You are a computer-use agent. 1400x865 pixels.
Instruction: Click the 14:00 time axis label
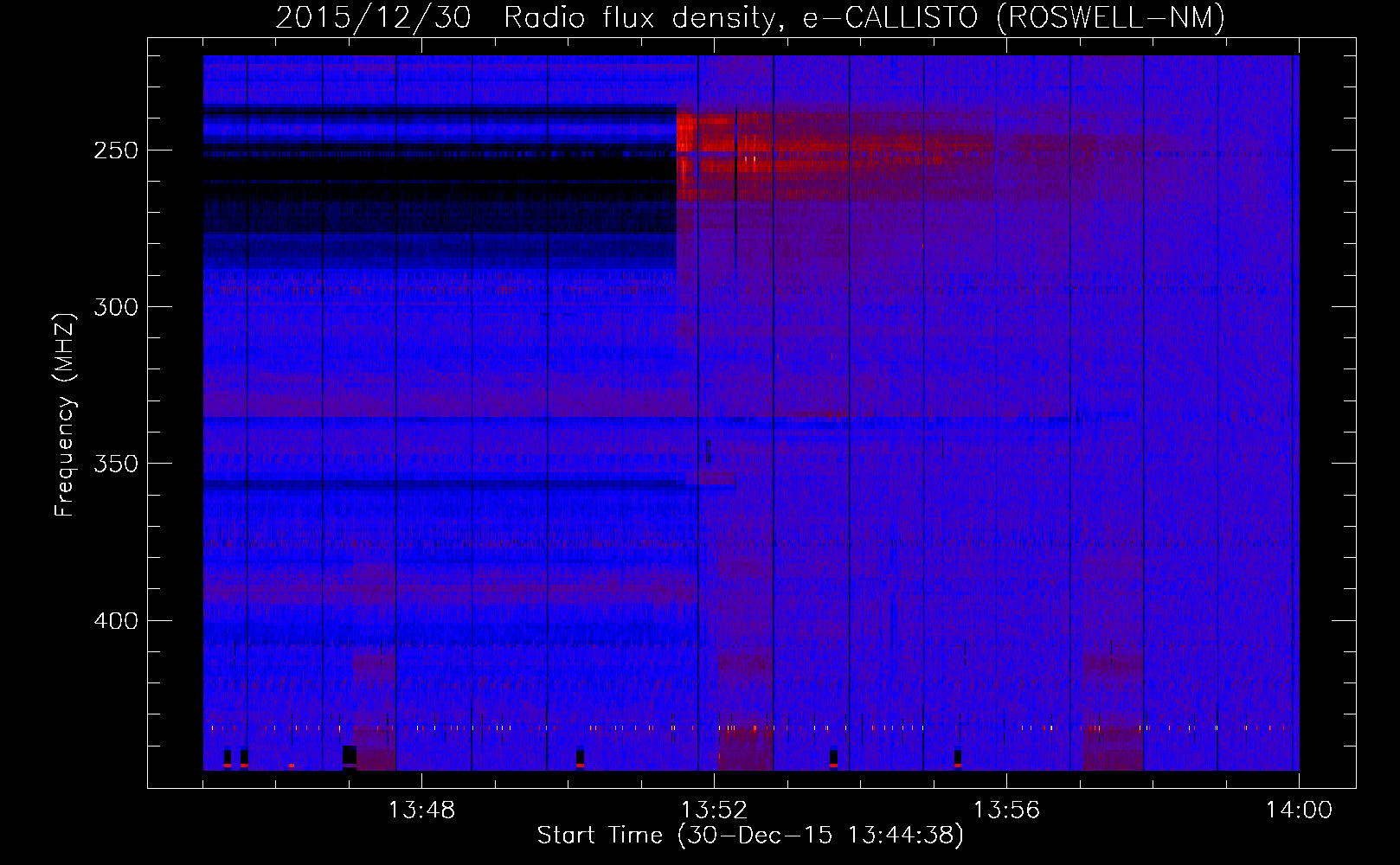[1298, 811]
